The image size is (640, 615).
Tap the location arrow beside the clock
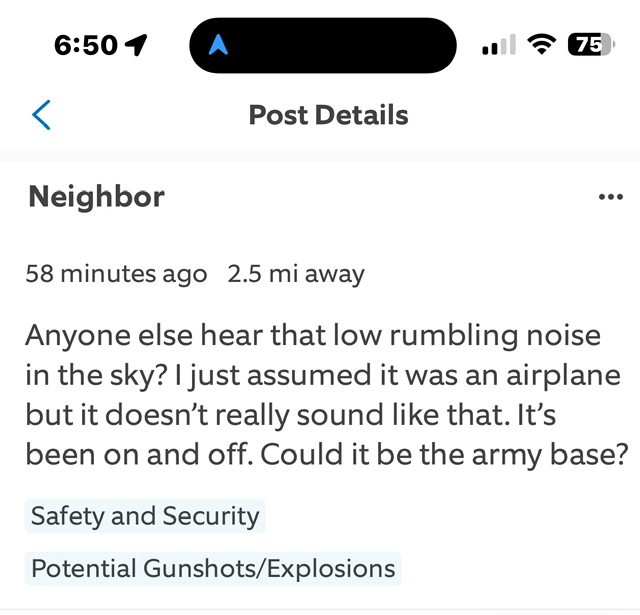[135, 46]
